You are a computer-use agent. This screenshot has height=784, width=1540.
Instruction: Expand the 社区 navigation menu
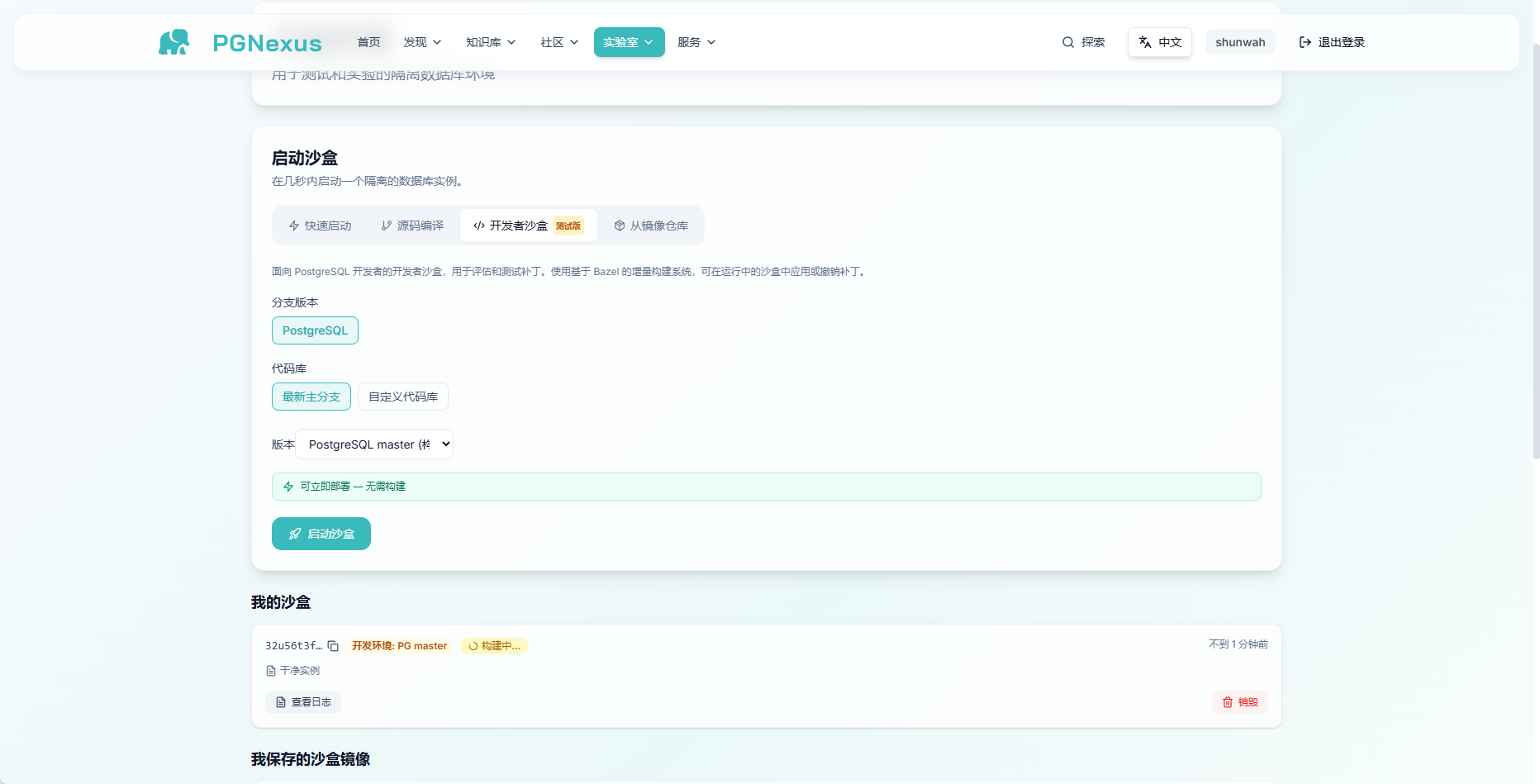[559, 42]
